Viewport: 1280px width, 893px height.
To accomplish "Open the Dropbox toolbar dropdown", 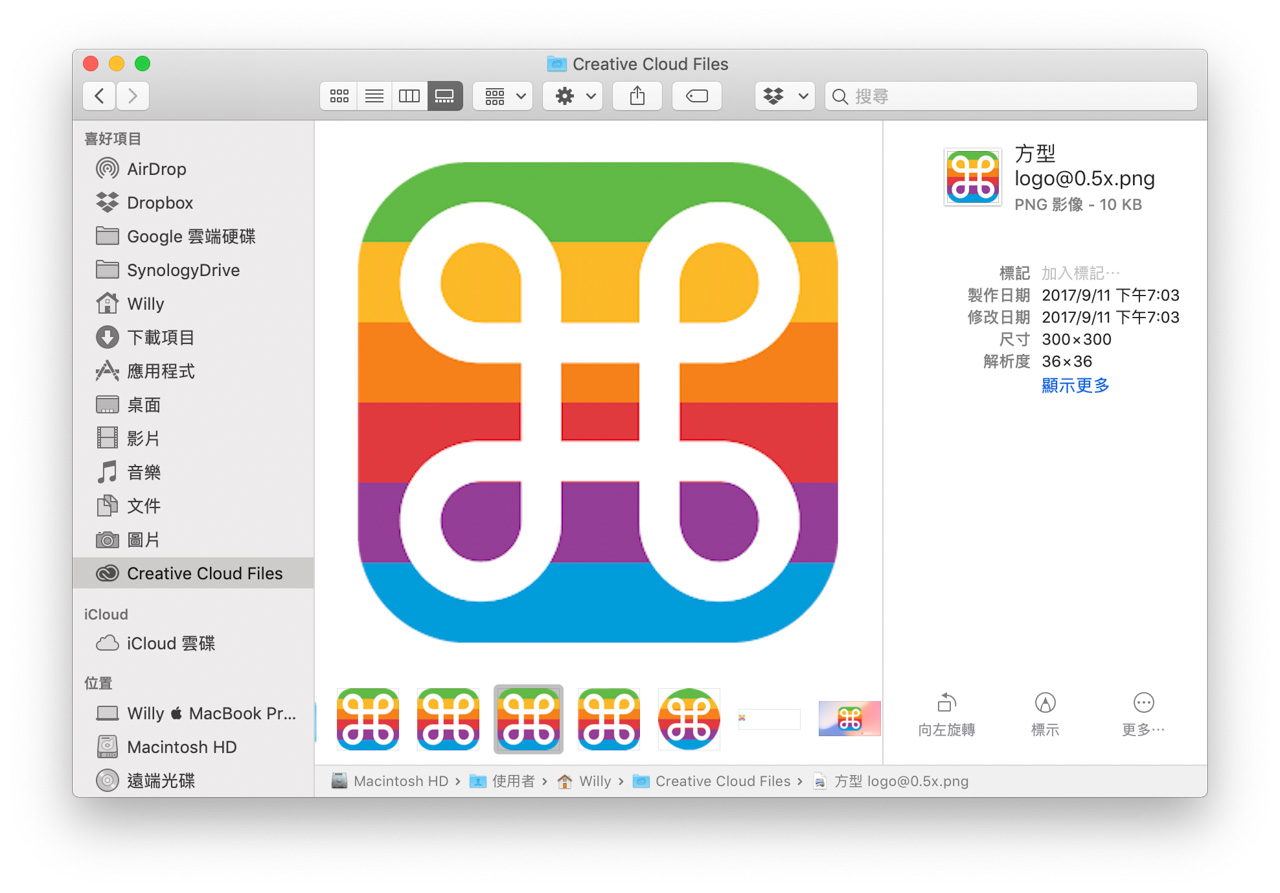I will coord(785,96).
